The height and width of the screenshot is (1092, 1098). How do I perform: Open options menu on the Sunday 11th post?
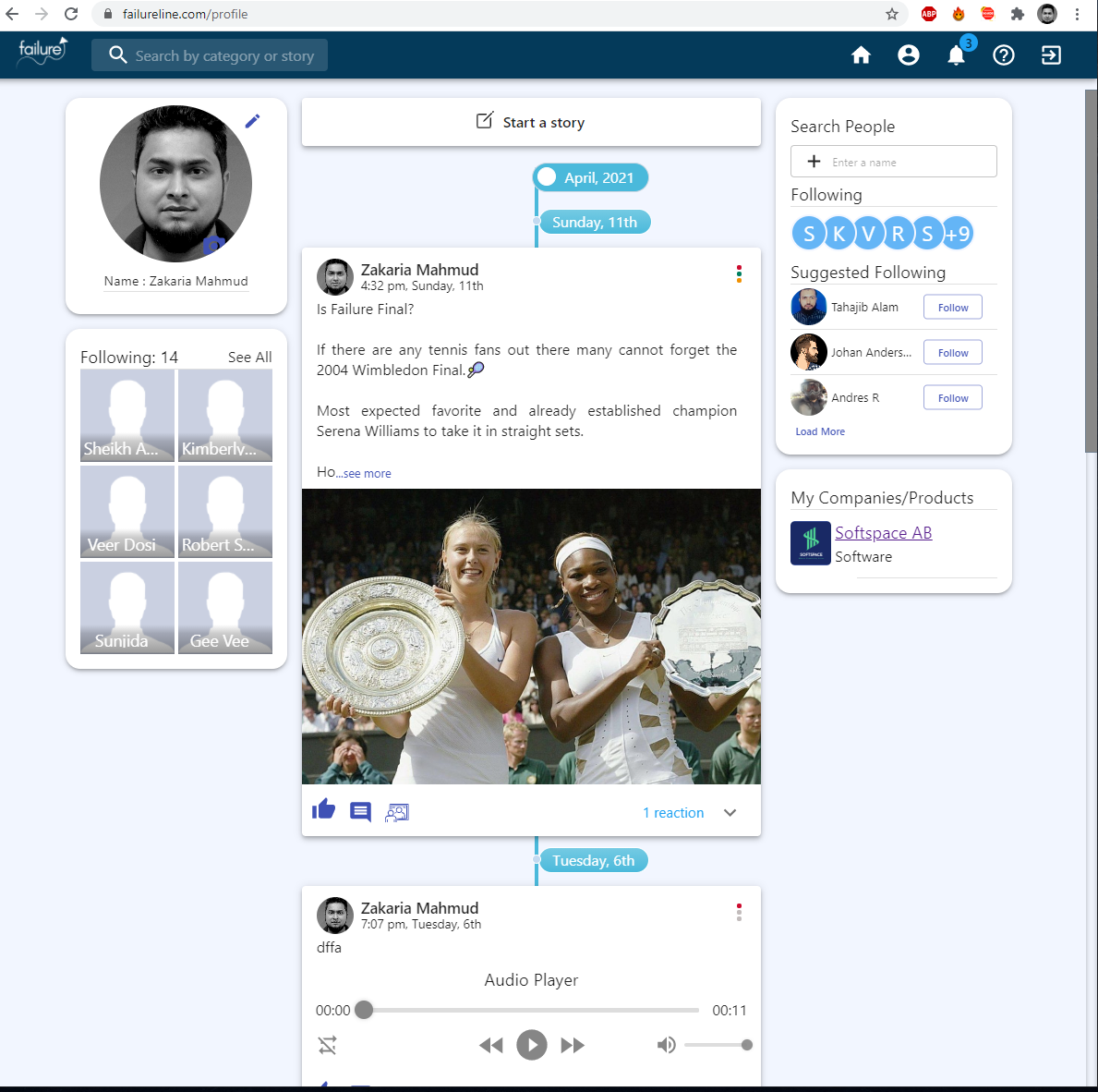click(739, 273)
